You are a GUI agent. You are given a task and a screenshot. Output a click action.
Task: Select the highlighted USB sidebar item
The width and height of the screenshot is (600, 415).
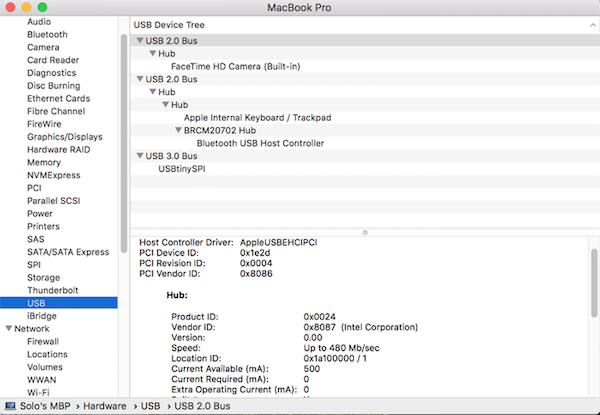pyautogui.click(x=59, y=303)
